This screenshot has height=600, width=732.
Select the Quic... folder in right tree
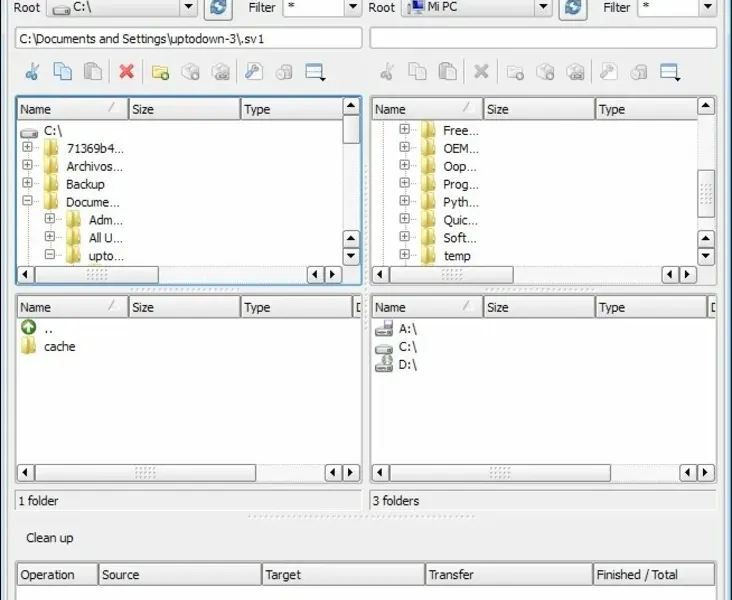coord(450,220)
